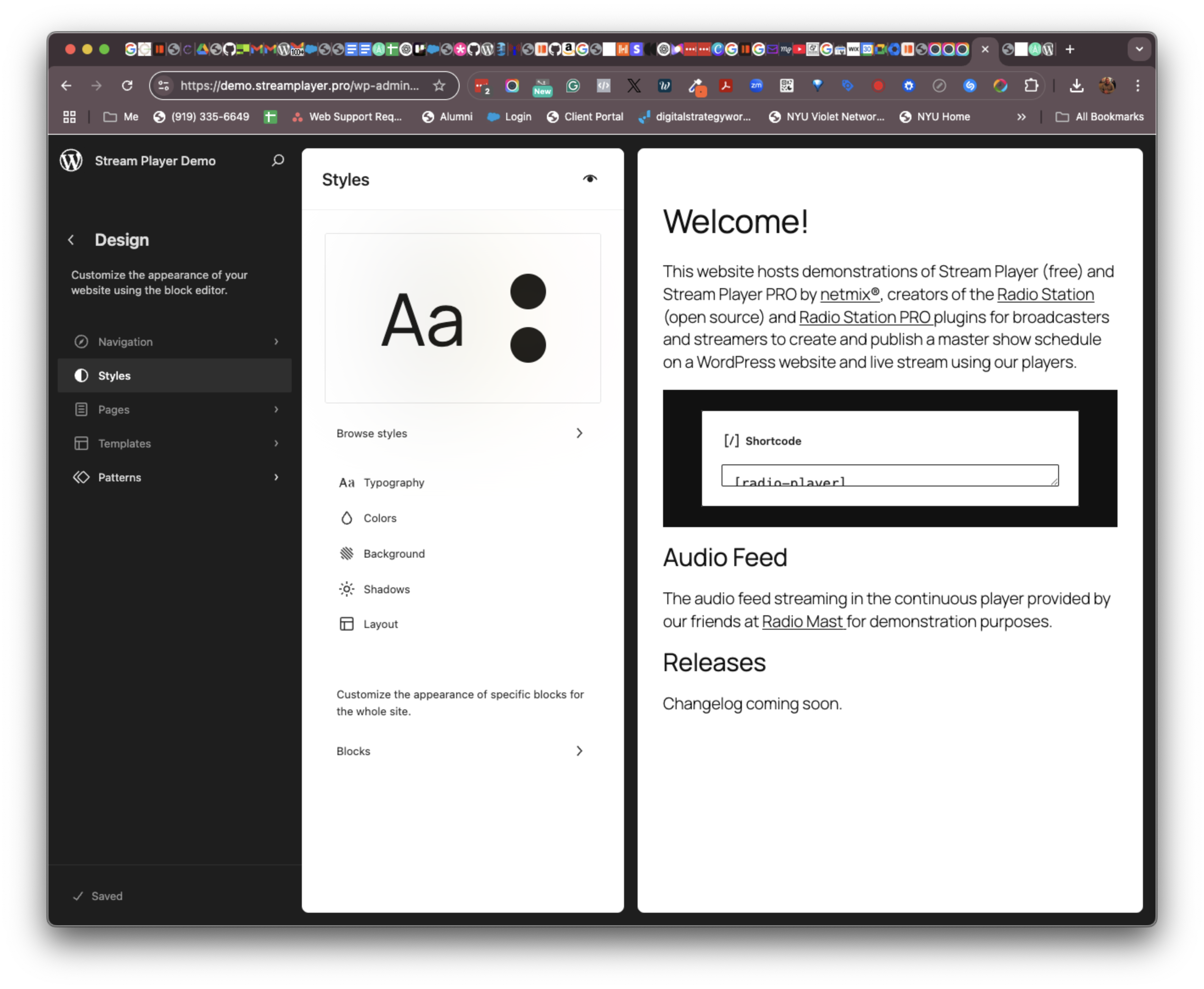Open Templates in the Design sidebar
This screenshot has height=989, width=1204.
coord(175,443)
